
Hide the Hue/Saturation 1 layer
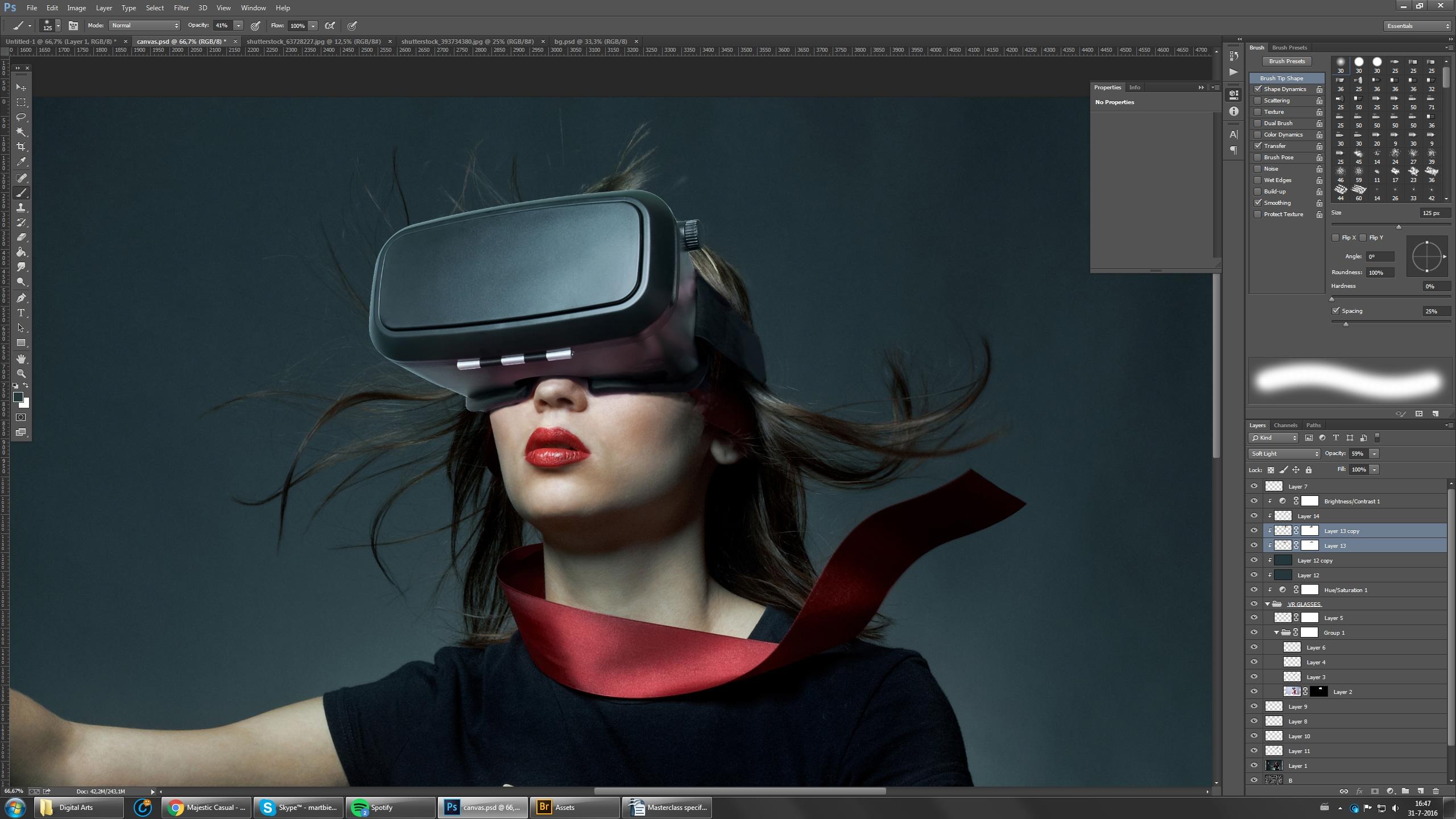[1254, 590]
